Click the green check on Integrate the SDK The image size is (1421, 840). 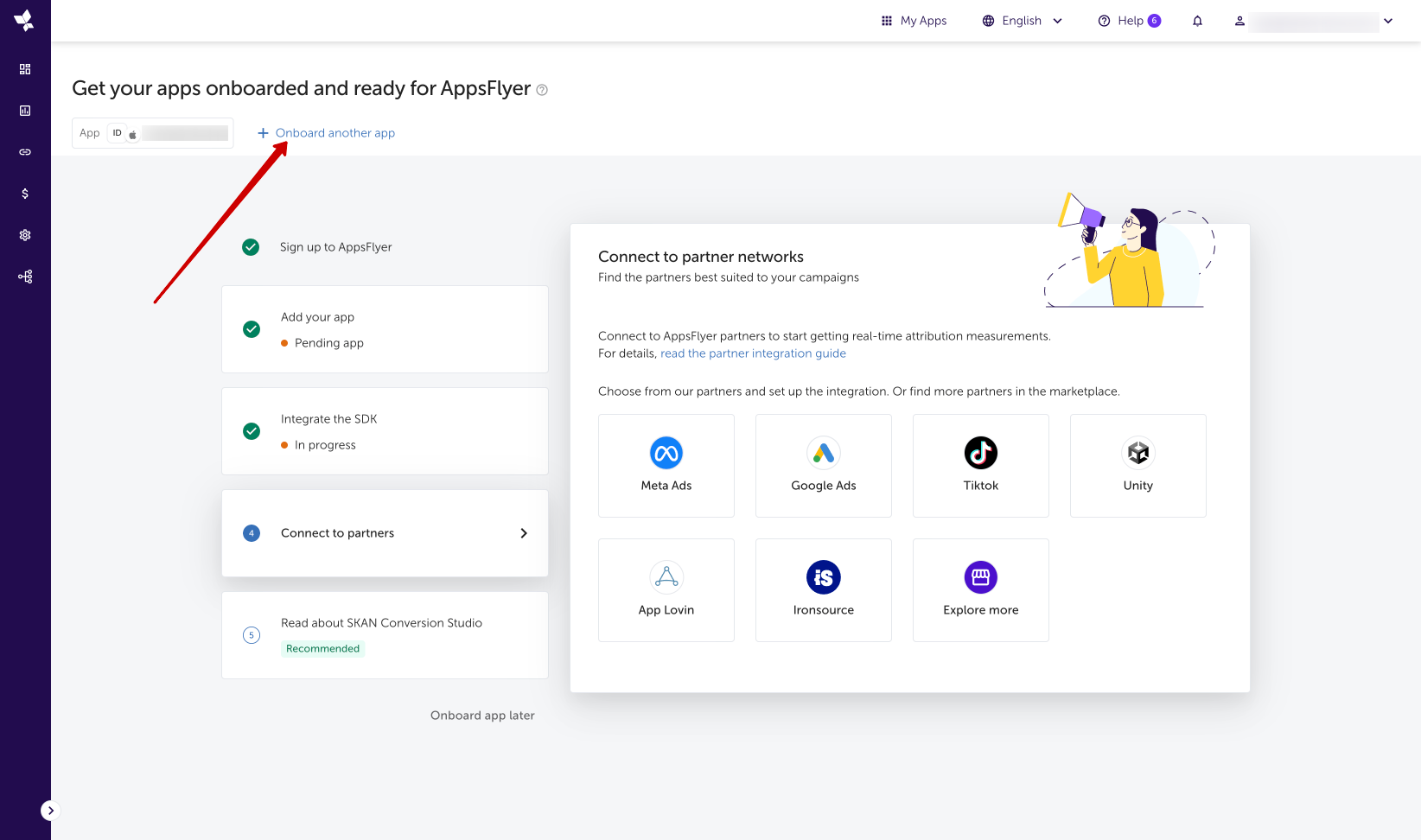point(252,431)
